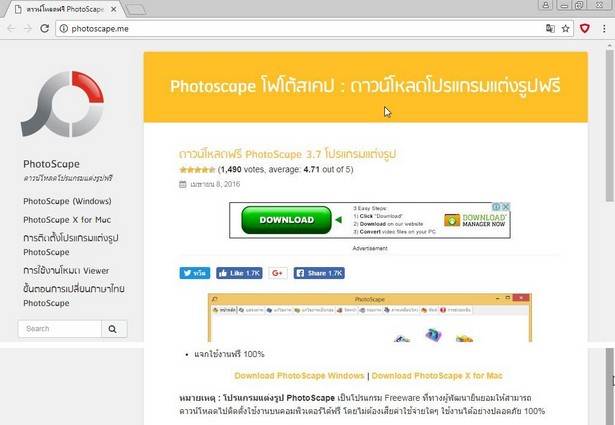Click the Facebook Share 1.7K button
This screenshot has height=425, width=615.
(x=319, y=273)
